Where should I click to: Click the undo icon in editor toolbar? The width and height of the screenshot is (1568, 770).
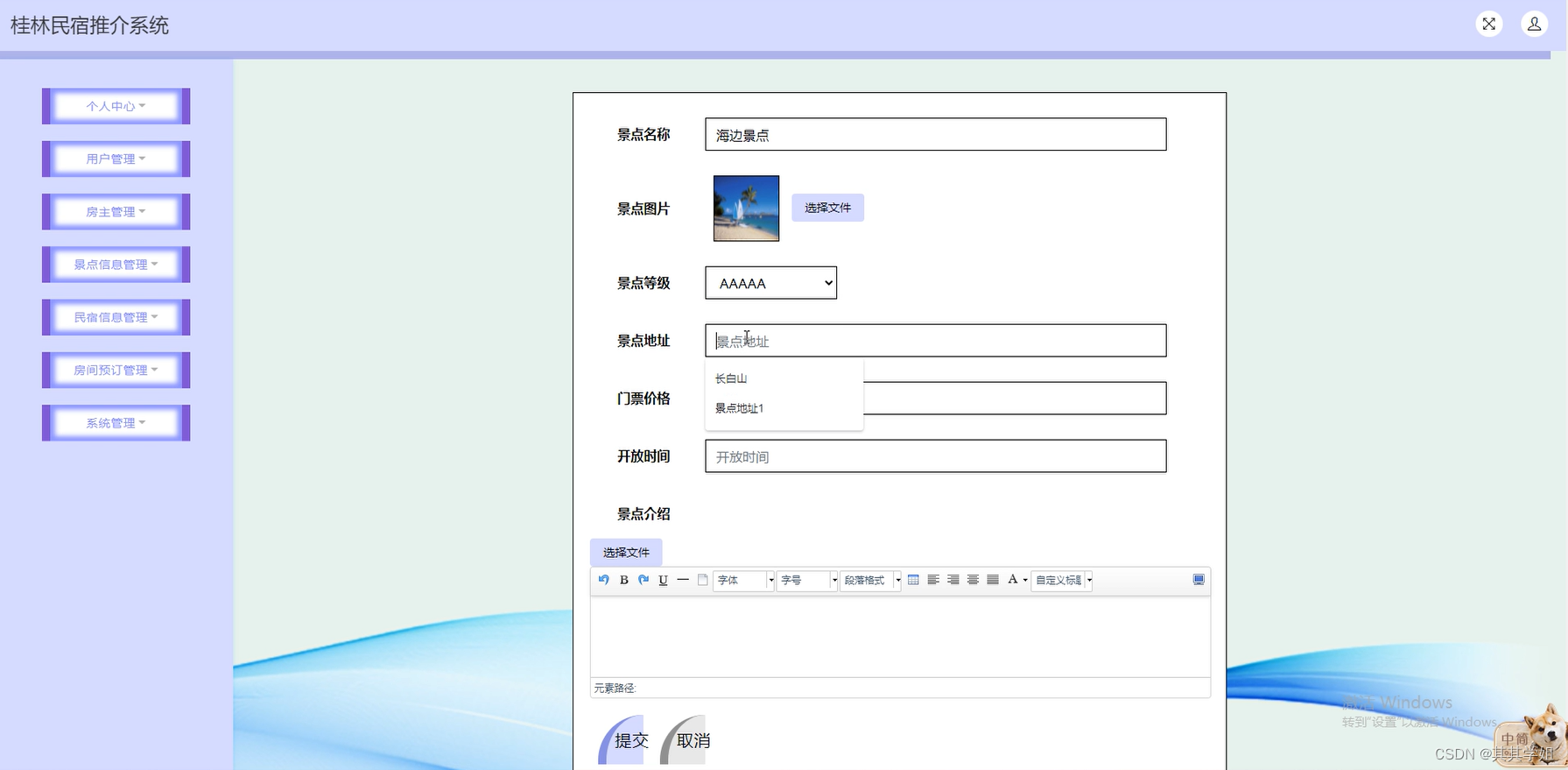[x=604, y=580]
